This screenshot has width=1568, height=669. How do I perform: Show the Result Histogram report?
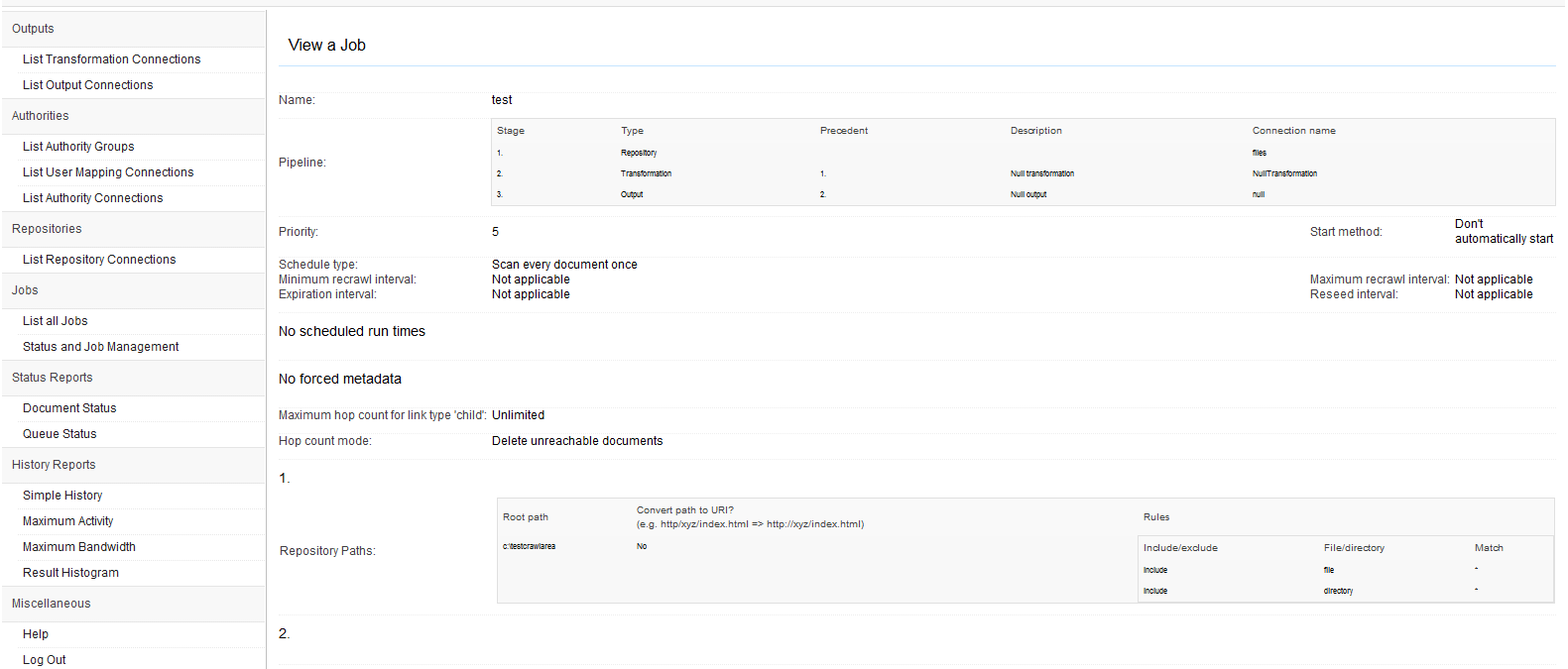pos(70,573)
